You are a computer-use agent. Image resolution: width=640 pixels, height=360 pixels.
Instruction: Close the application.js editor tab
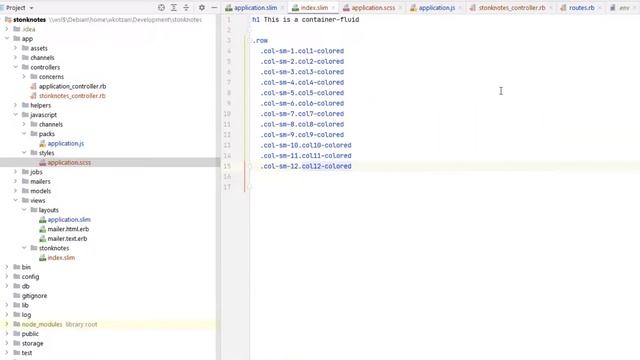point(460,8)
